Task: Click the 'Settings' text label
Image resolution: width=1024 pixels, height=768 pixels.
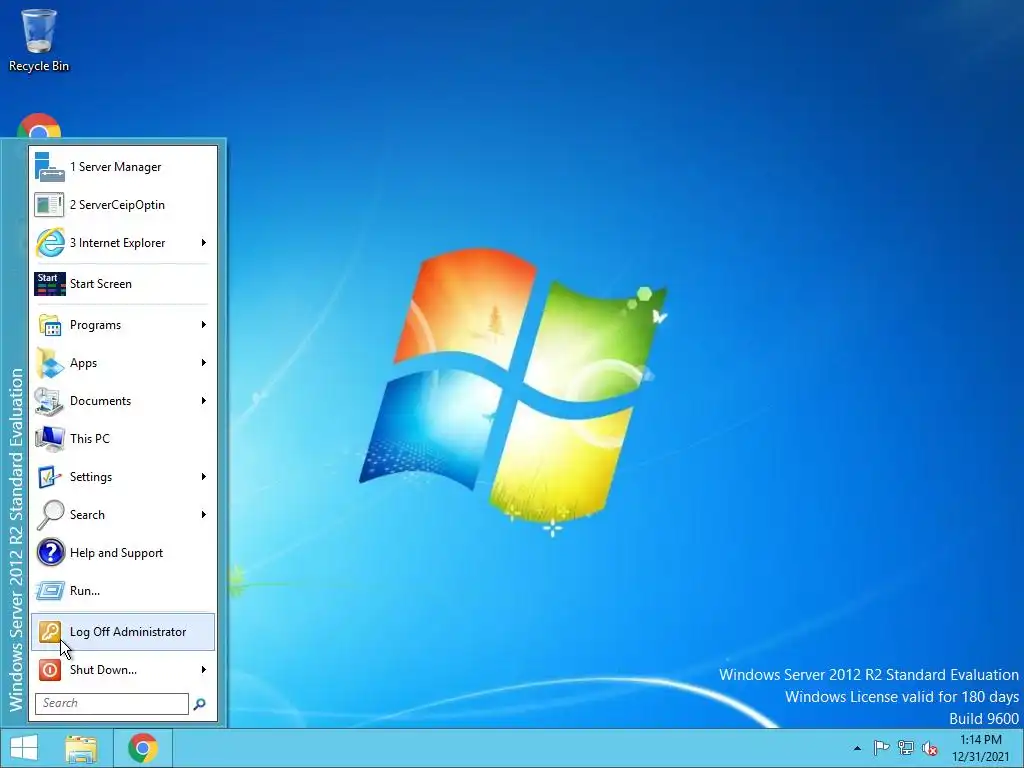Action: (x=91, y=477)
